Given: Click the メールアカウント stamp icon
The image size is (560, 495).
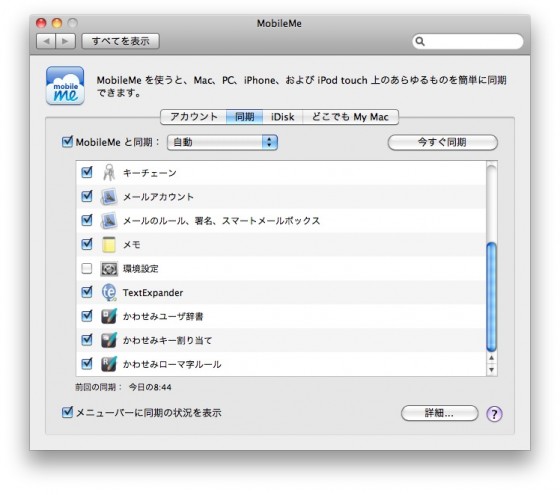Looking at the screenshot, I should click(x=109, y=196).
